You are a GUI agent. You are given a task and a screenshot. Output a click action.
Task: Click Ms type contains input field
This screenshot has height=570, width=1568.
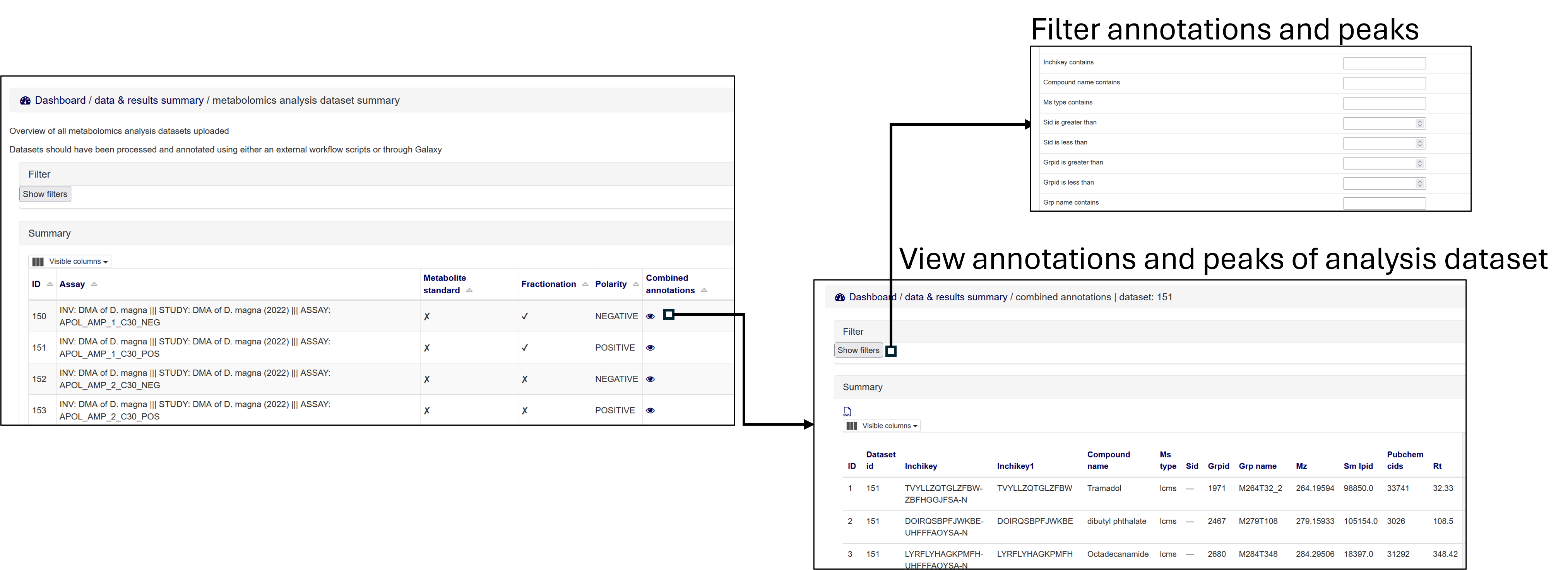tap(1384, 103)
